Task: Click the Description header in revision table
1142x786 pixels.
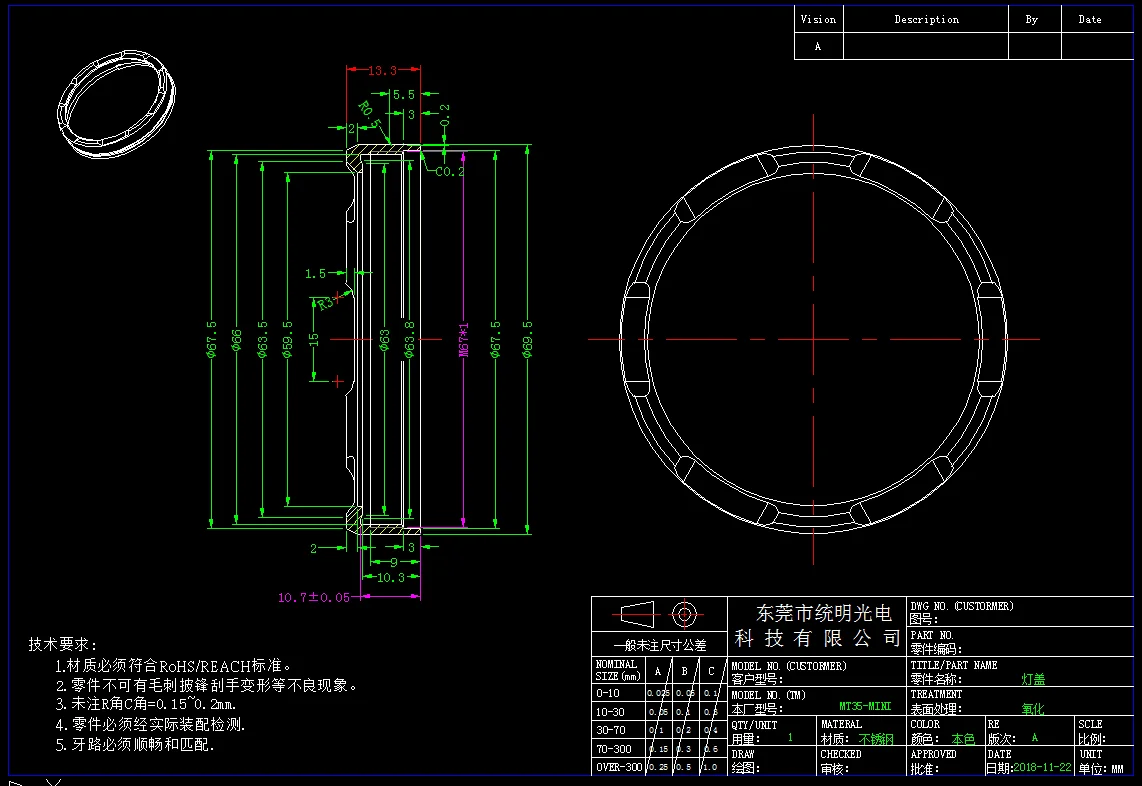Action: pos(926,20)
